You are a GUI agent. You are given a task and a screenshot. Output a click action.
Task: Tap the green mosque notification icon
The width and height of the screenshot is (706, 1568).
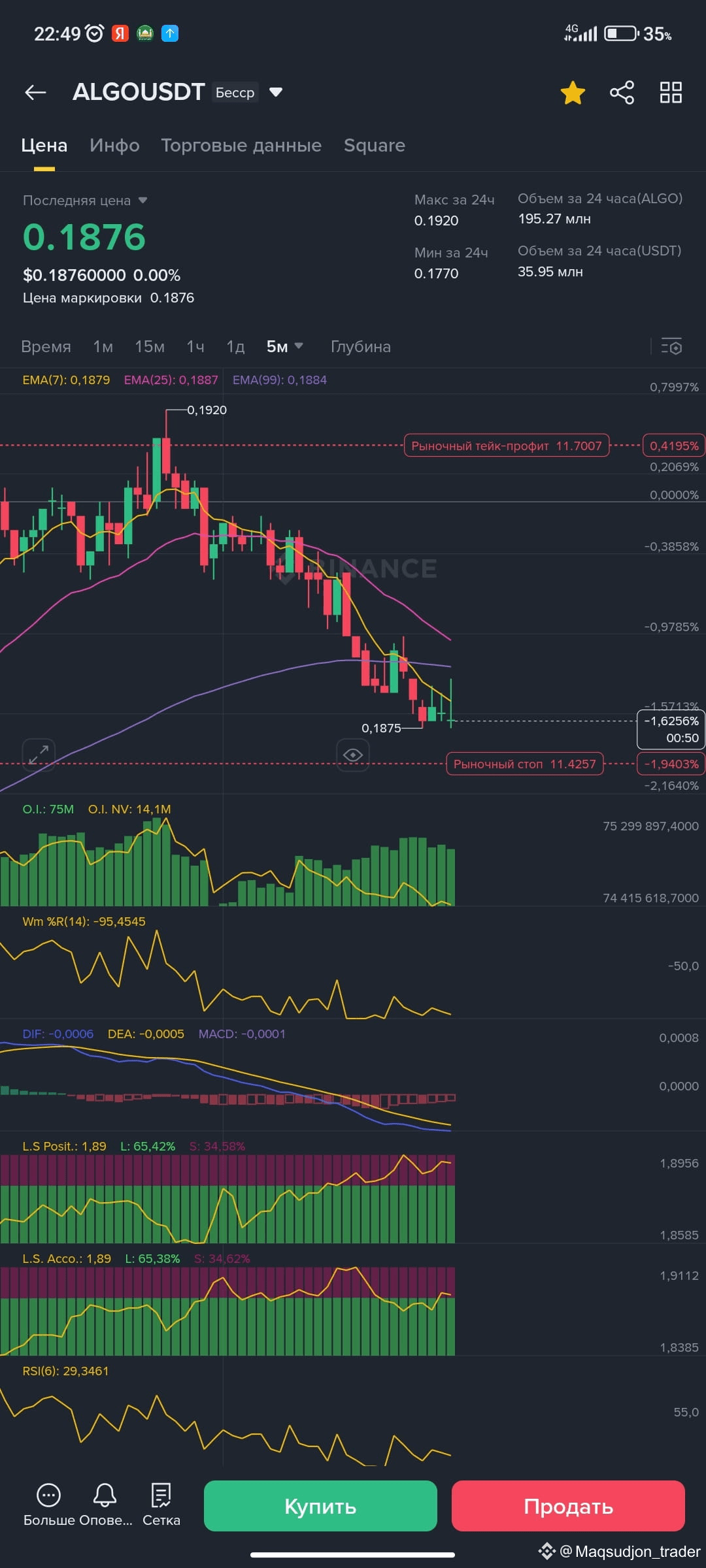click(x=145, y=33)
